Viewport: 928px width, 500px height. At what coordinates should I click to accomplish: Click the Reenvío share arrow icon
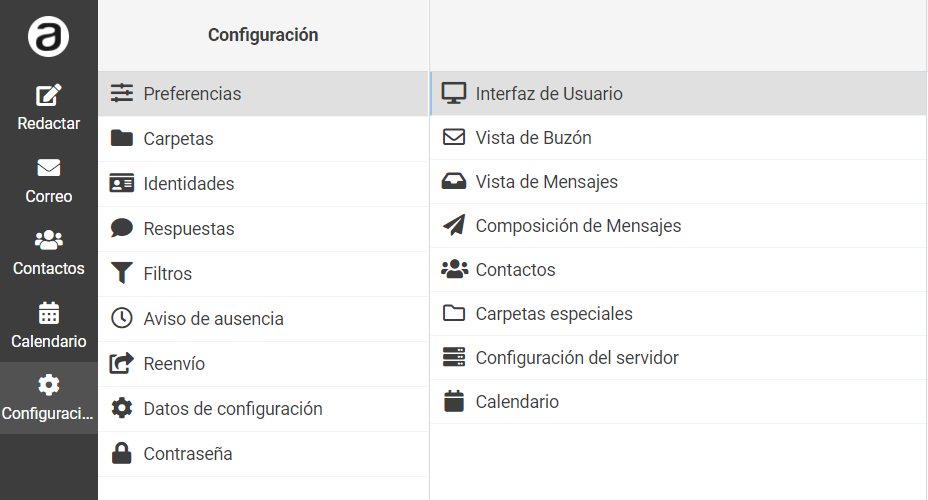click(122, 363)
